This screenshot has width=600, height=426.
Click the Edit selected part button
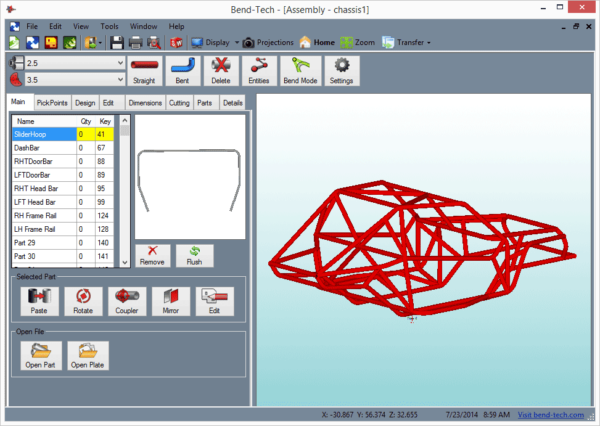coord(215,301)
